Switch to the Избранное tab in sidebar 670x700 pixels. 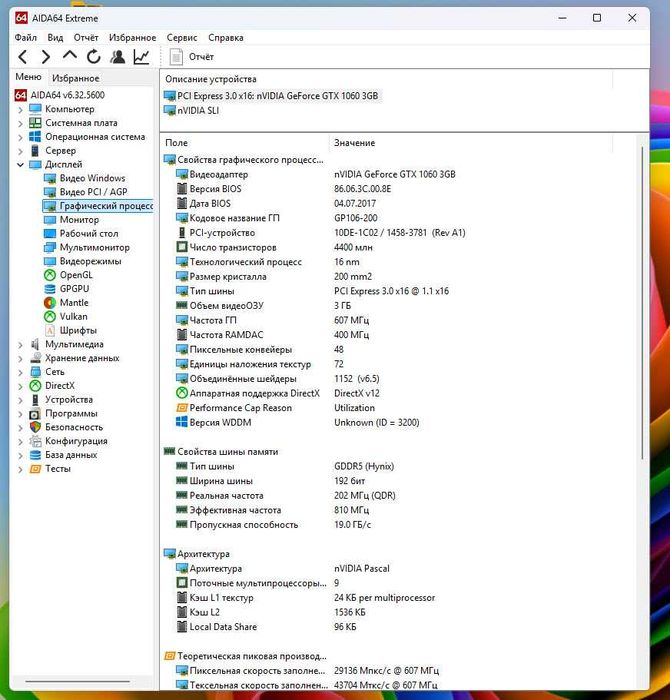point(75,78)
